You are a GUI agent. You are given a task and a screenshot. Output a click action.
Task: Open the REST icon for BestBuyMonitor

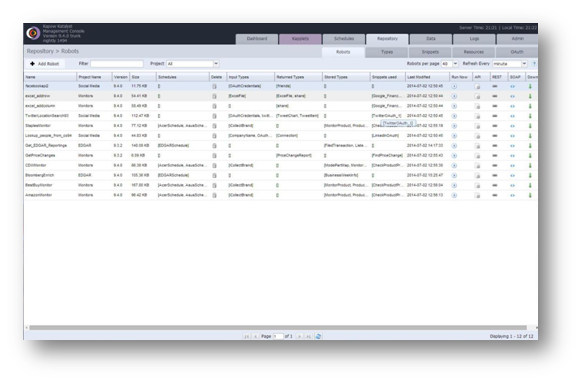tap(495, 185)
